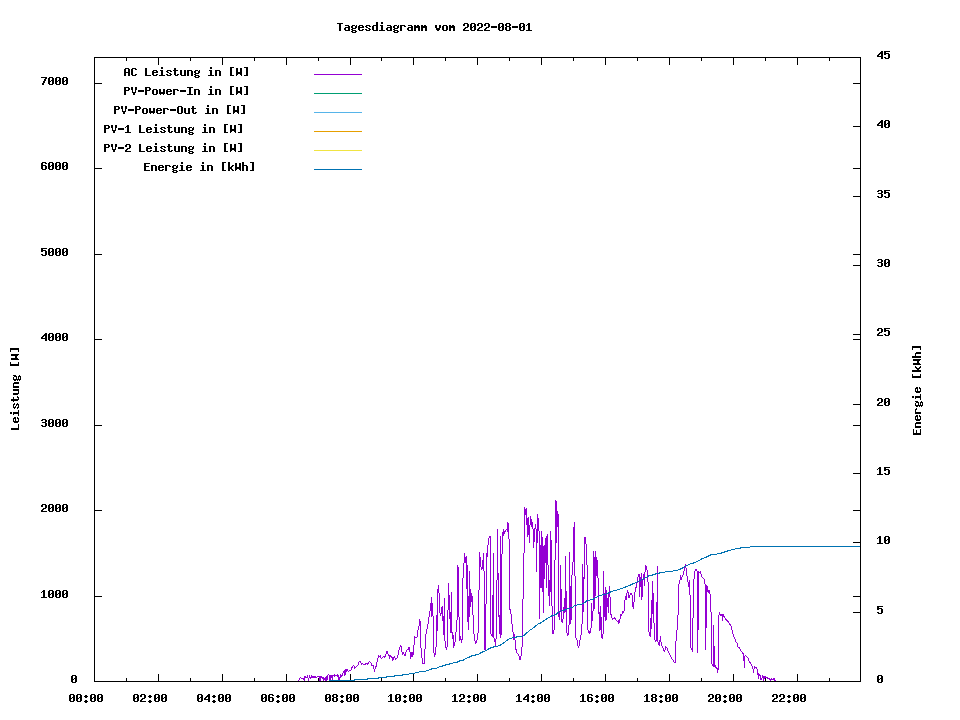Click the 12:00 time axis label
Viewport: 960px width, 720px height.
pos(469,698)
